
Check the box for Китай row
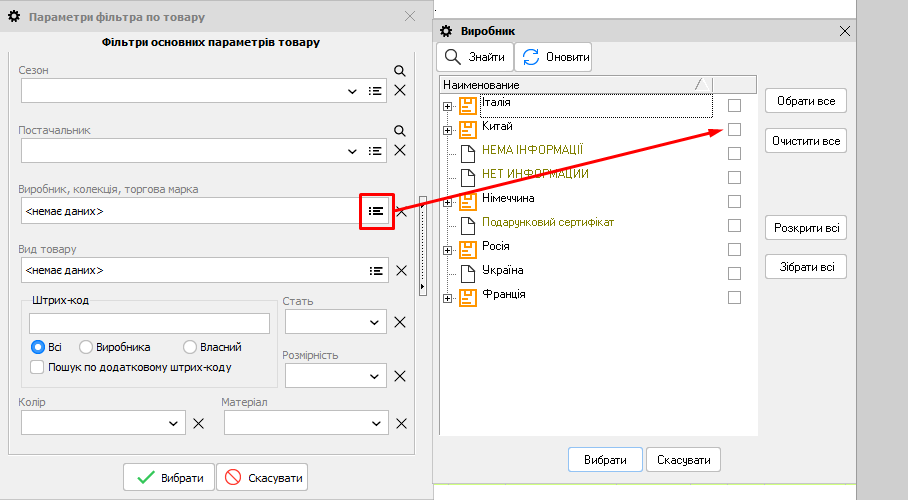(734, 129)
